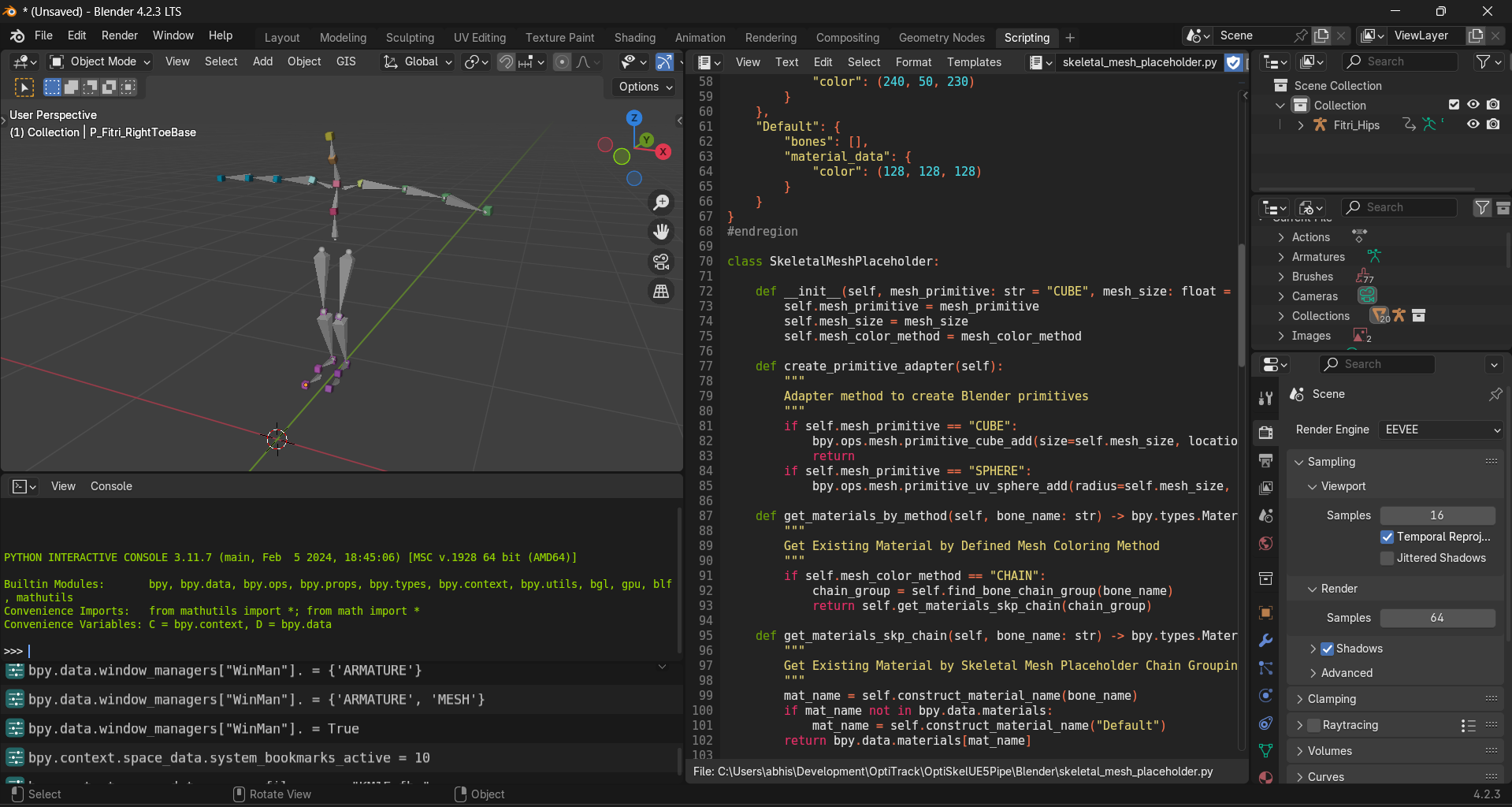Click the zoom magnifier icon in viewport sidebar
Screen dimensions: 1512x807
(x=661, y=203)
